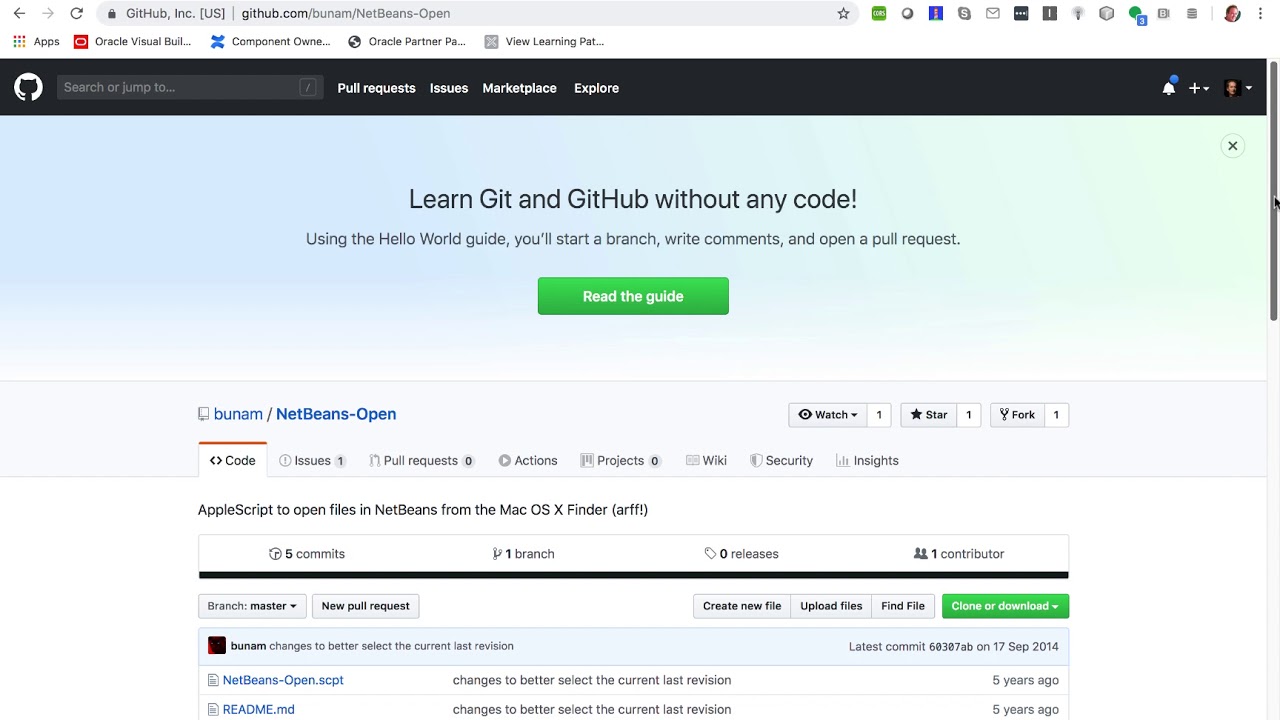Open Pull requests in top navigation

coord(376,88)
